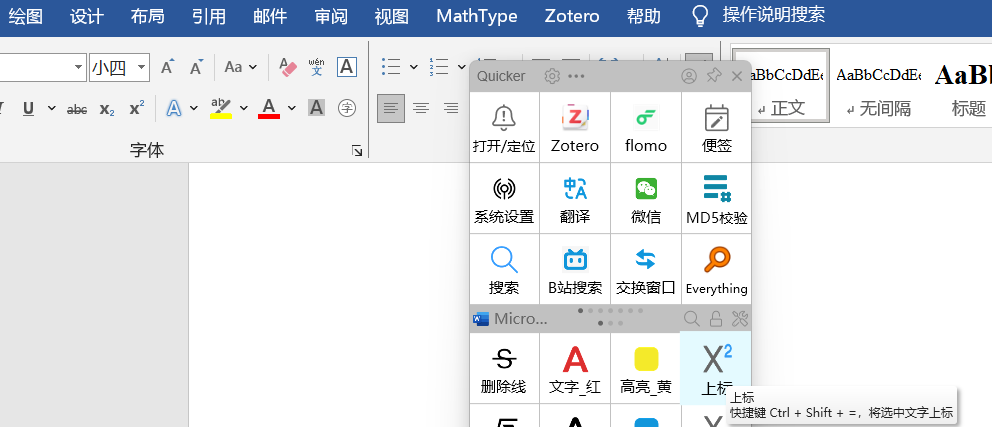The image size is (992, 427).
Task: Open the 绘图 ribbon tab
Action: (26, 16)
